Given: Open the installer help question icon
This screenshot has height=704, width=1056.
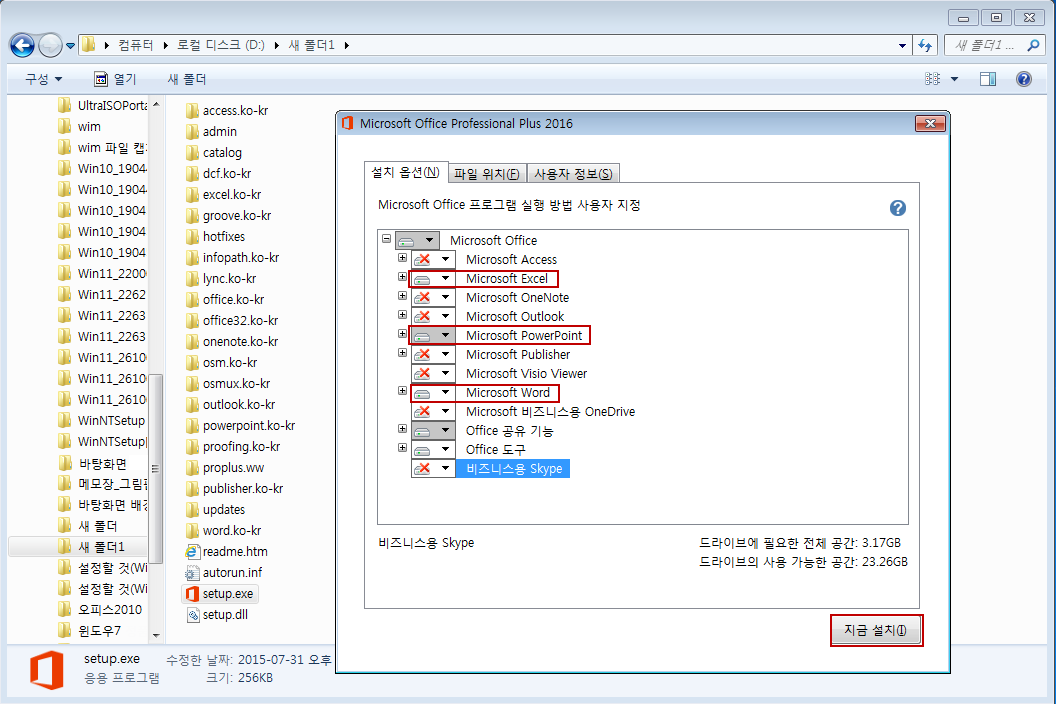Looking at the screenshot, I should [x=898, y=208].
